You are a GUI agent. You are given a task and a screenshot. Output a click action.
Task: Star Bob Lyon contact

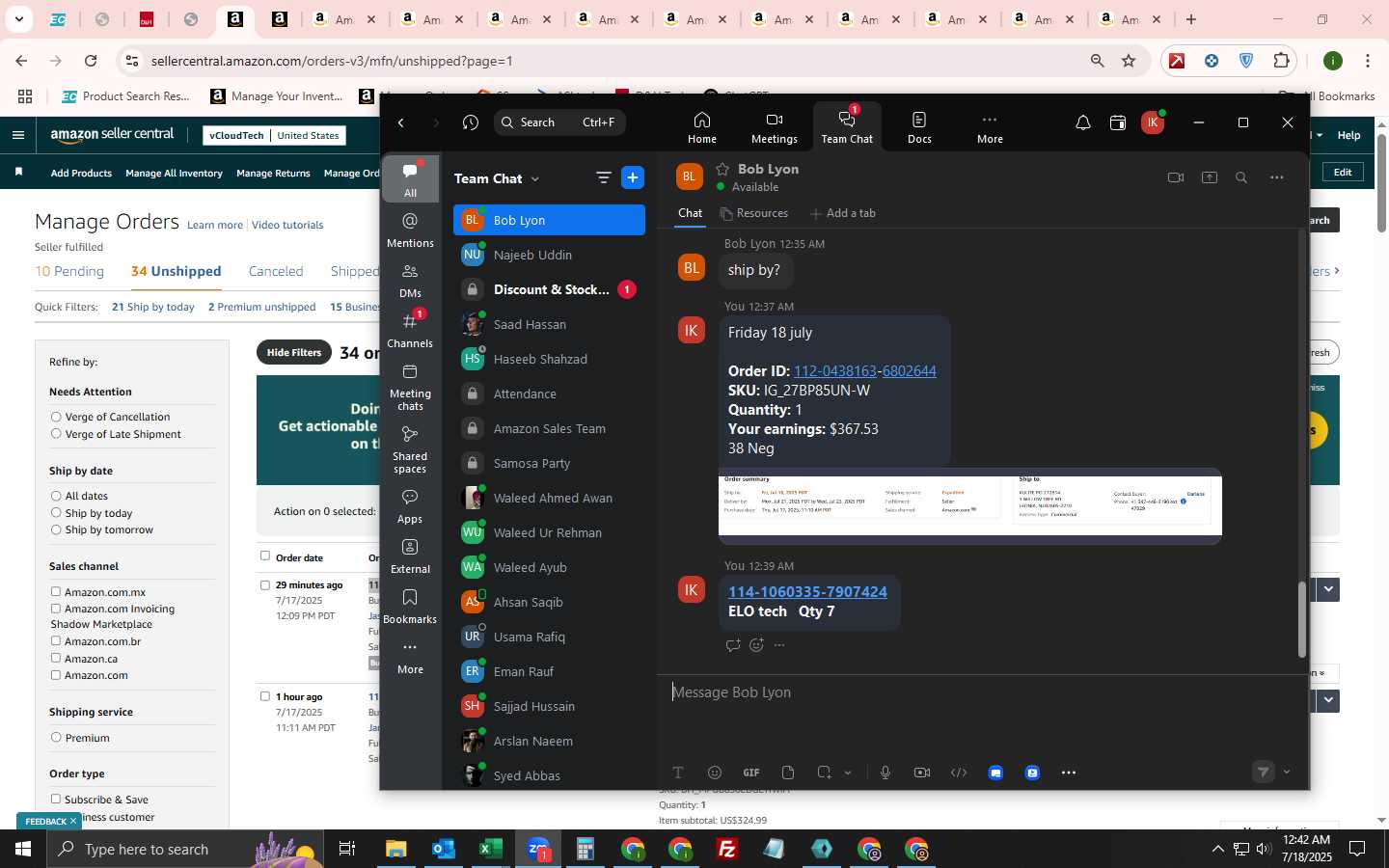722,169
